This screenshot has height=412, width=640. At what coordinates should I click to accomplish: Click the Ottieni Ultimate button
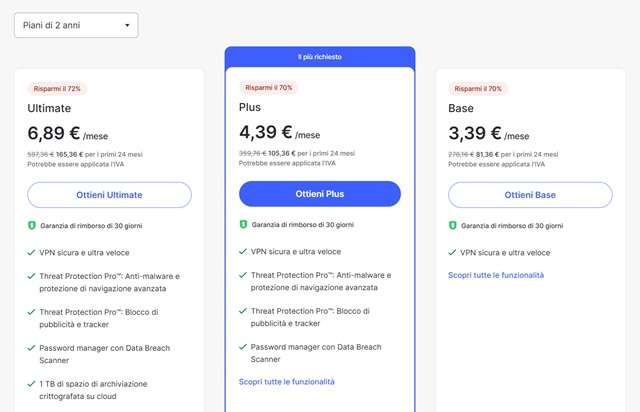click(x=109, y=195)
